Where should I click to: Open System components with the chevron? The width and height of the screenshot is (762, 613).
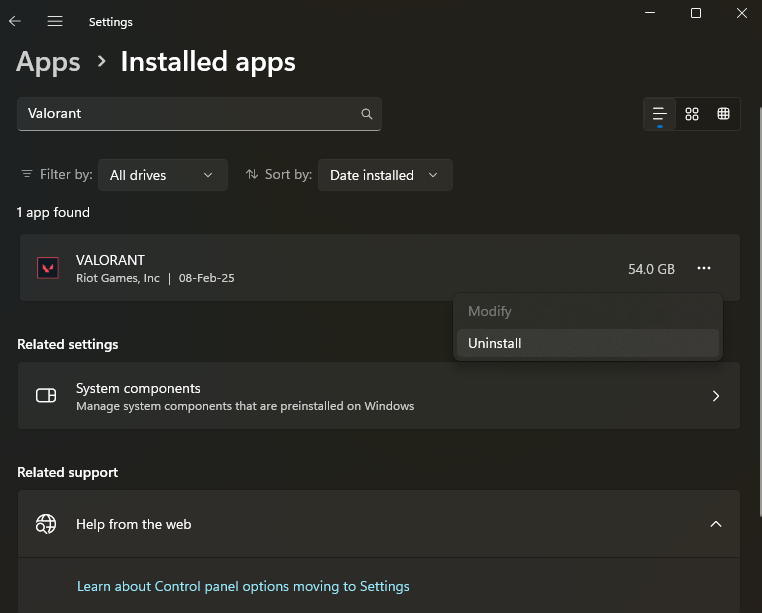[x=715, y=396]
